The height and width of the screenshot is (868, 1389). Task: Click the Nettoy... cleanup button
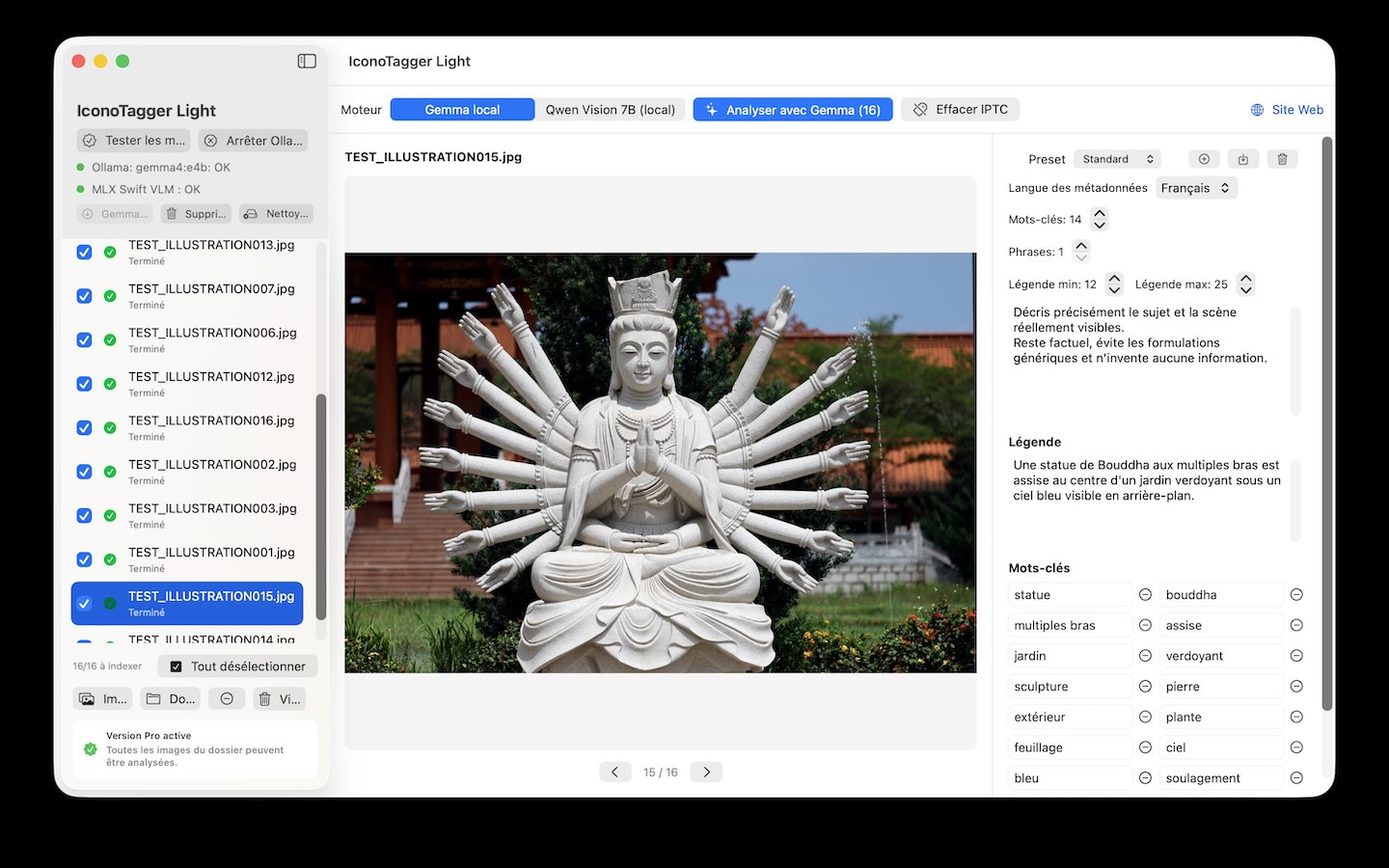[277, 214]
